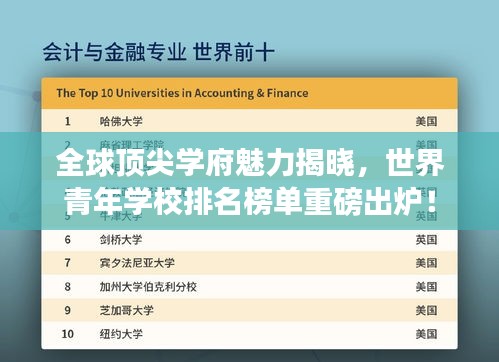Click the 美国 label in the 宾夕法尼亚大学 row
This screenshot has height=362, width=499.
click(x=426, y=263)
